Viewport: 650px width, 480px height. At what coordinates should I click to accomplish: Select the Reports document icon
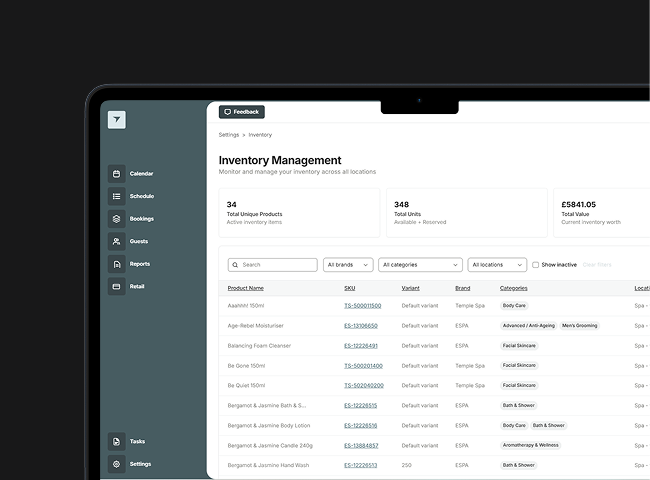(x=116, y=264)
